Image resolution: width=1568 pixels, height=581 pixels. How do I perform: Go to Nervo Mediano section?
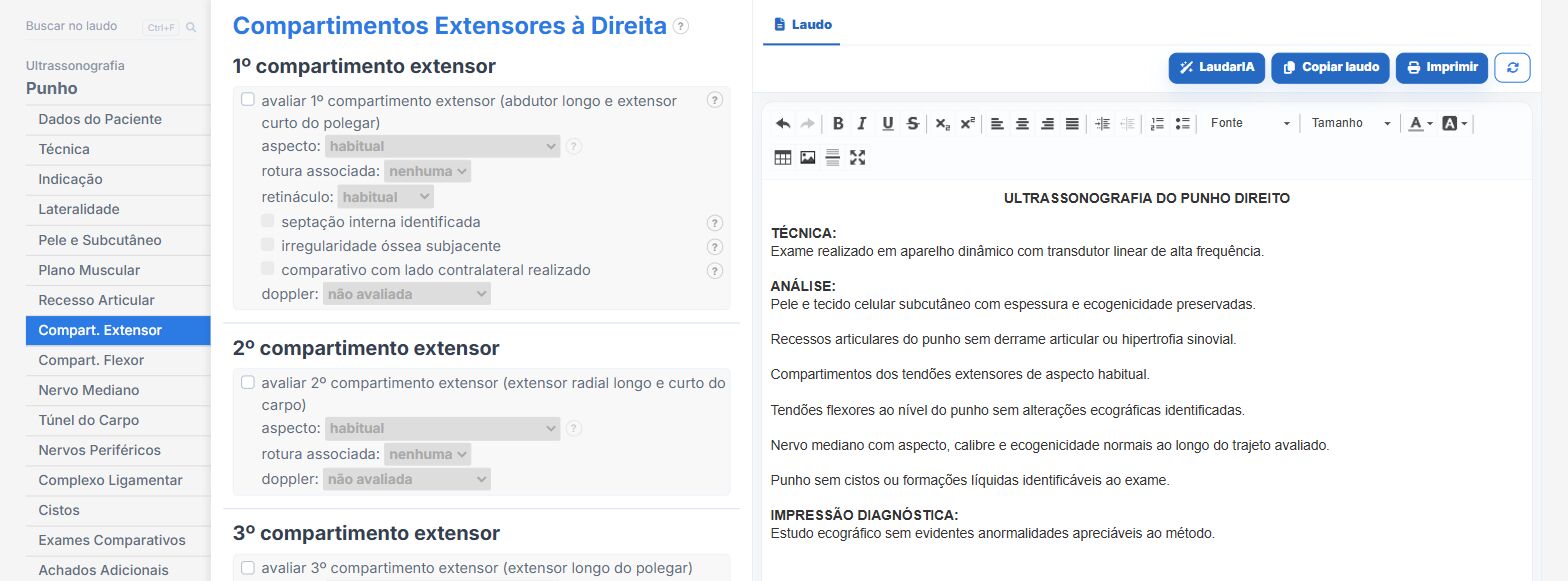pos(118,390)
